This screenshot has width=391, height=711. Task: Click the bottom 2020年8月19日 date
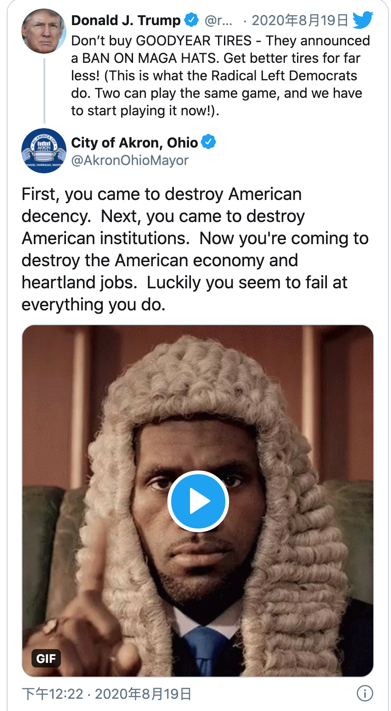[x=143, y=694]
